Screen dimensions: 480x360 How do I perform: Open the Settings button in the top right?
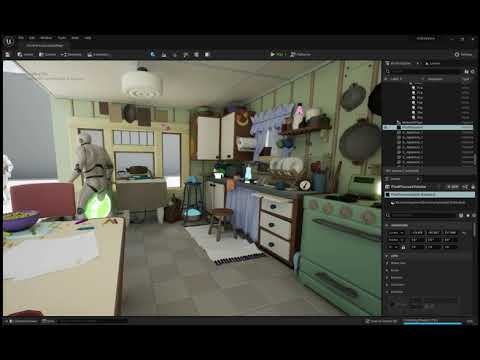pyautogui.click(x=463, y=54)
